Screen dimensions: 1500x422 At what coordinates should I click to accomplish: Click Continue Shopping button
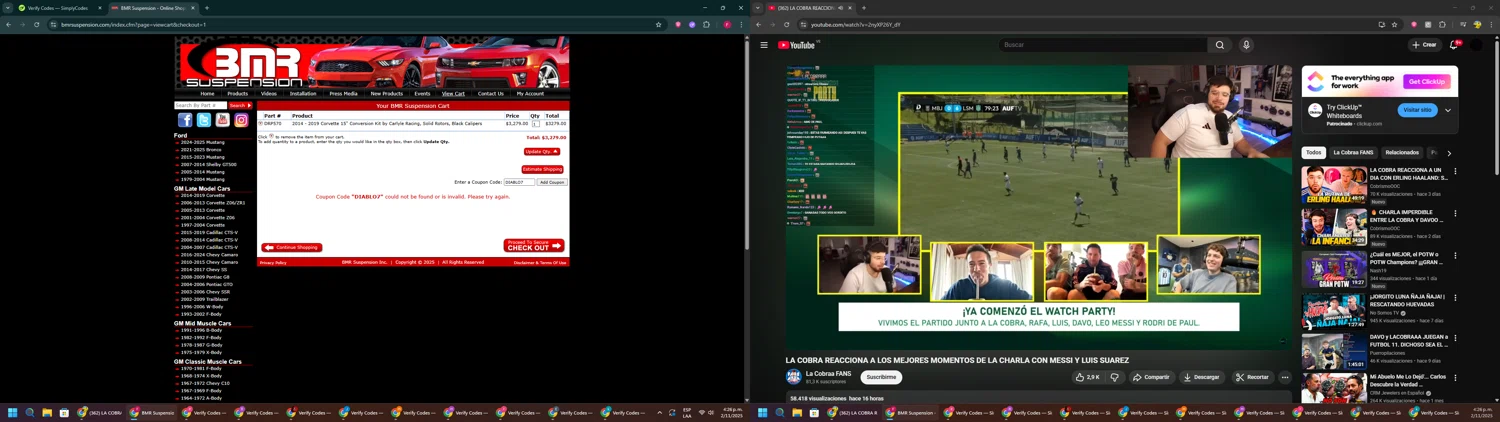(x=292, y=247)
